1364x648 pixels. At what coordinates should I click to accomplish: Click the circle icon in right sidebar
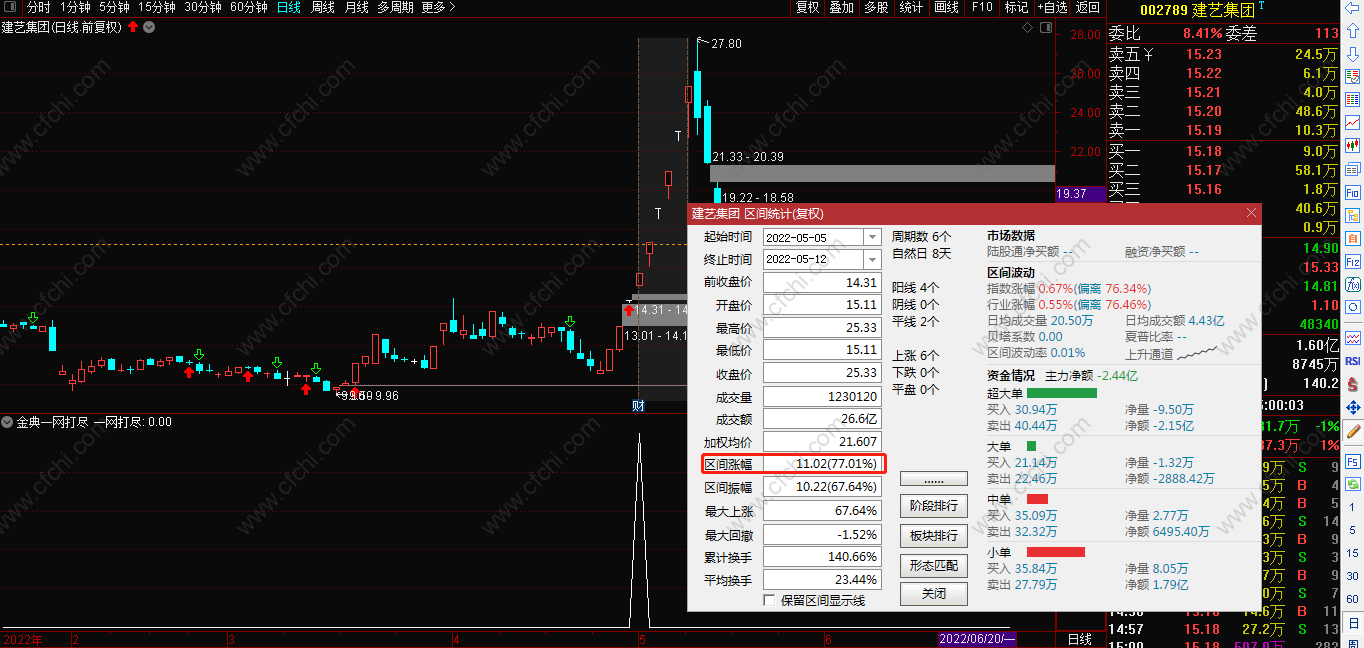tap(1353, 308)
